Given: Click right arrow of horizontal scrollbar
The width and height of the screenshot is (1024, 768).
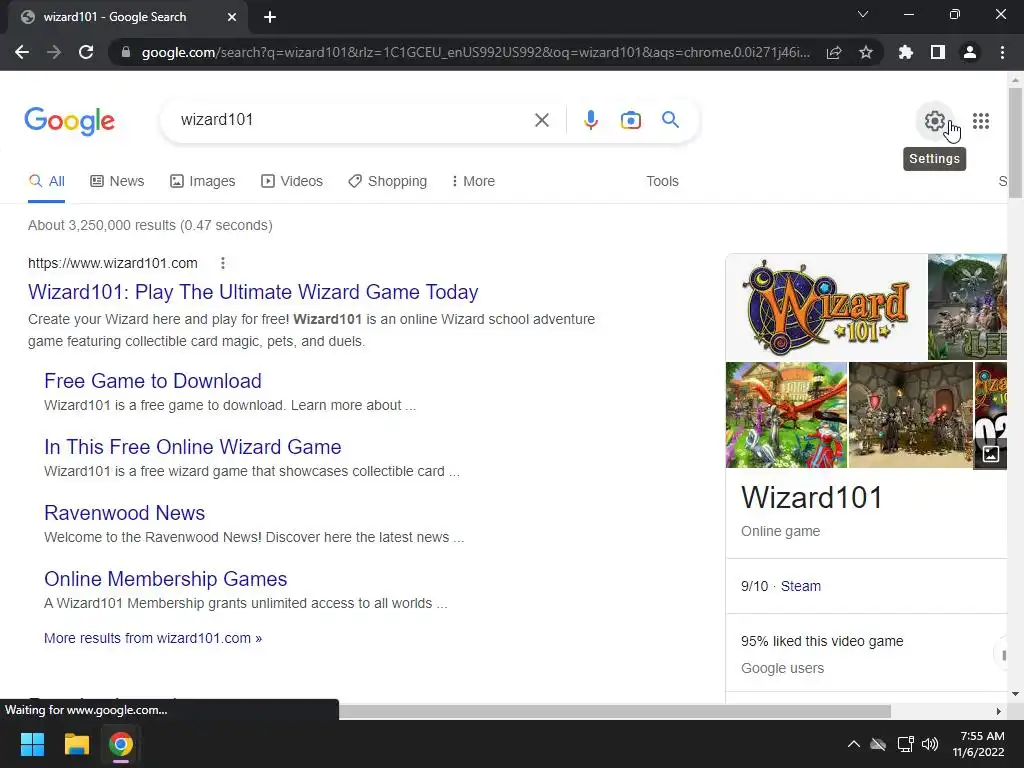Looking at the screenshot, I should coord(999,711).
